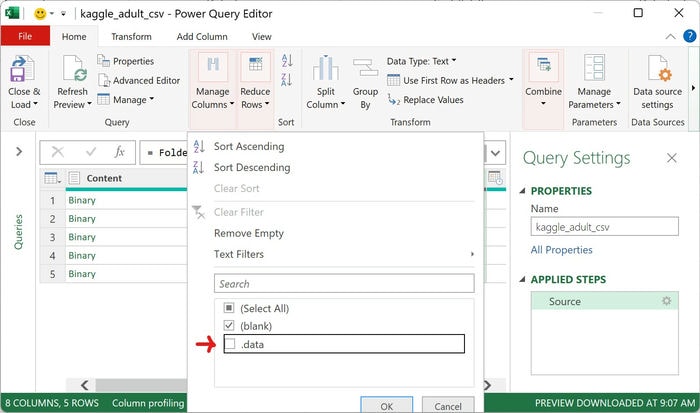
Task: Choose Remove Empty in the filter menu
Action: point(249,233)
